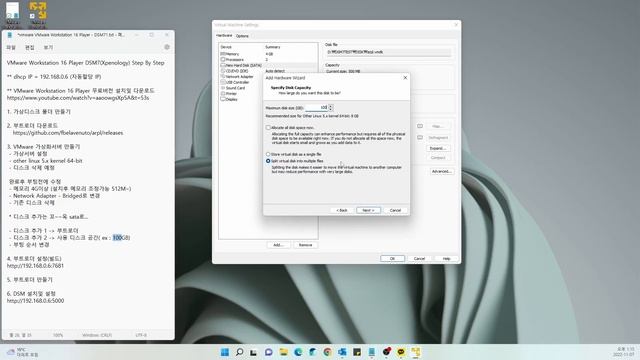Viewport: 640px width, 360px height.
Task: Click UTF-8 encoding in status bar
Action: (141, 335)
